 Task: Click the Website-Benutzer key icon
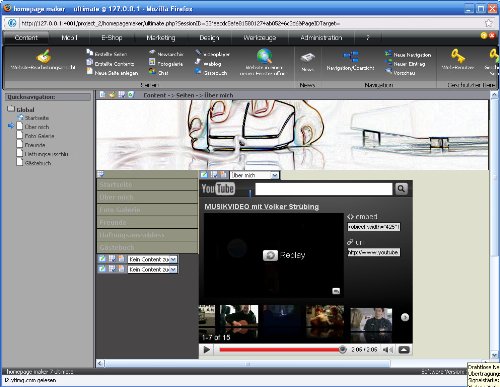pyautogui.click(x=458, y=56)
